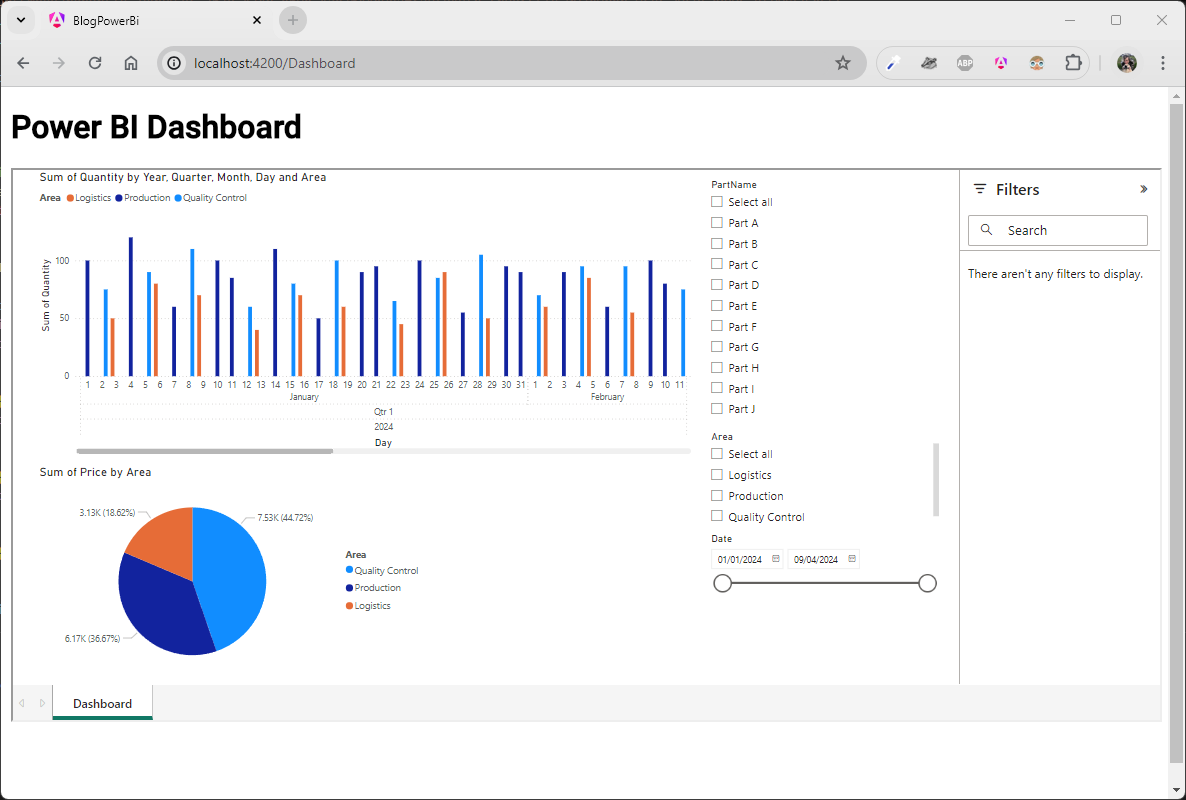
Task: Click the browser back button
Action: 23,62
